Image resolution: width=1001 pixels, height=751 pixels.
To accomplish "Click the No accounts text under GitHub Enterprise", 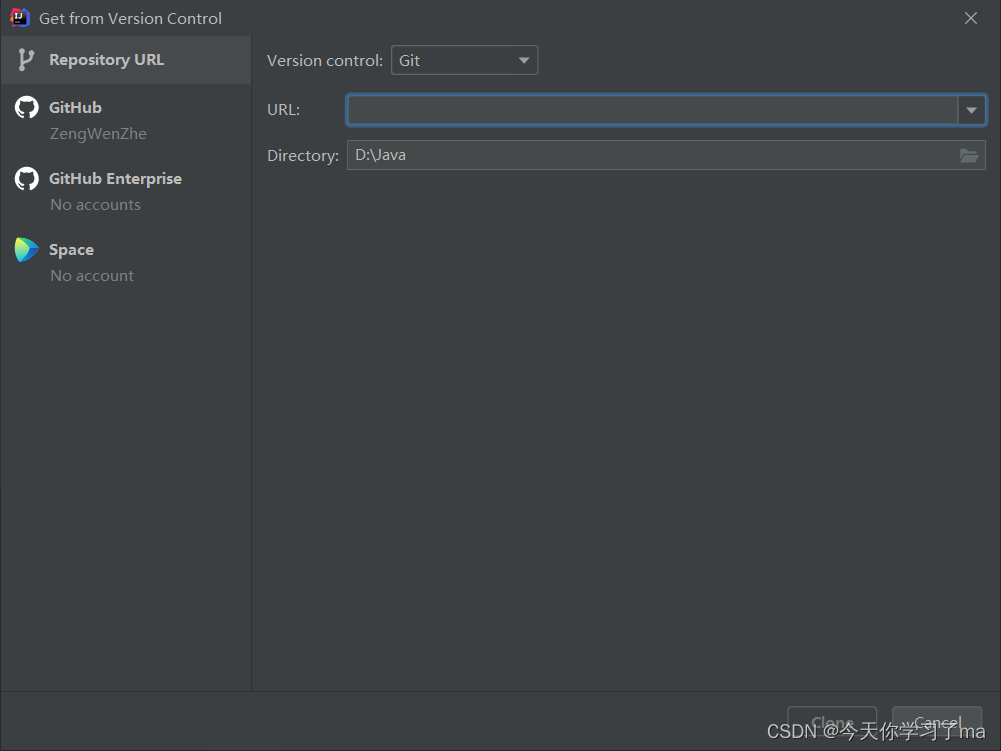I will pos(96,205).
